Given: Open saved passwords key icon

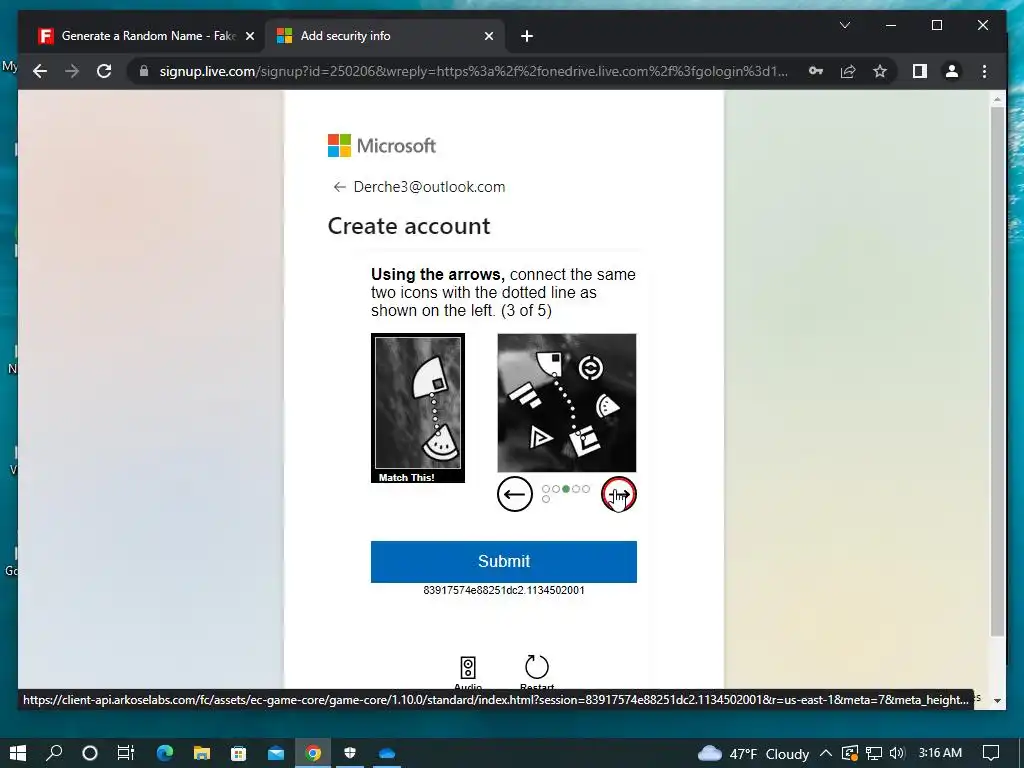Looking at the screenshot, I should pyautogui.click(x=816, y=71).
